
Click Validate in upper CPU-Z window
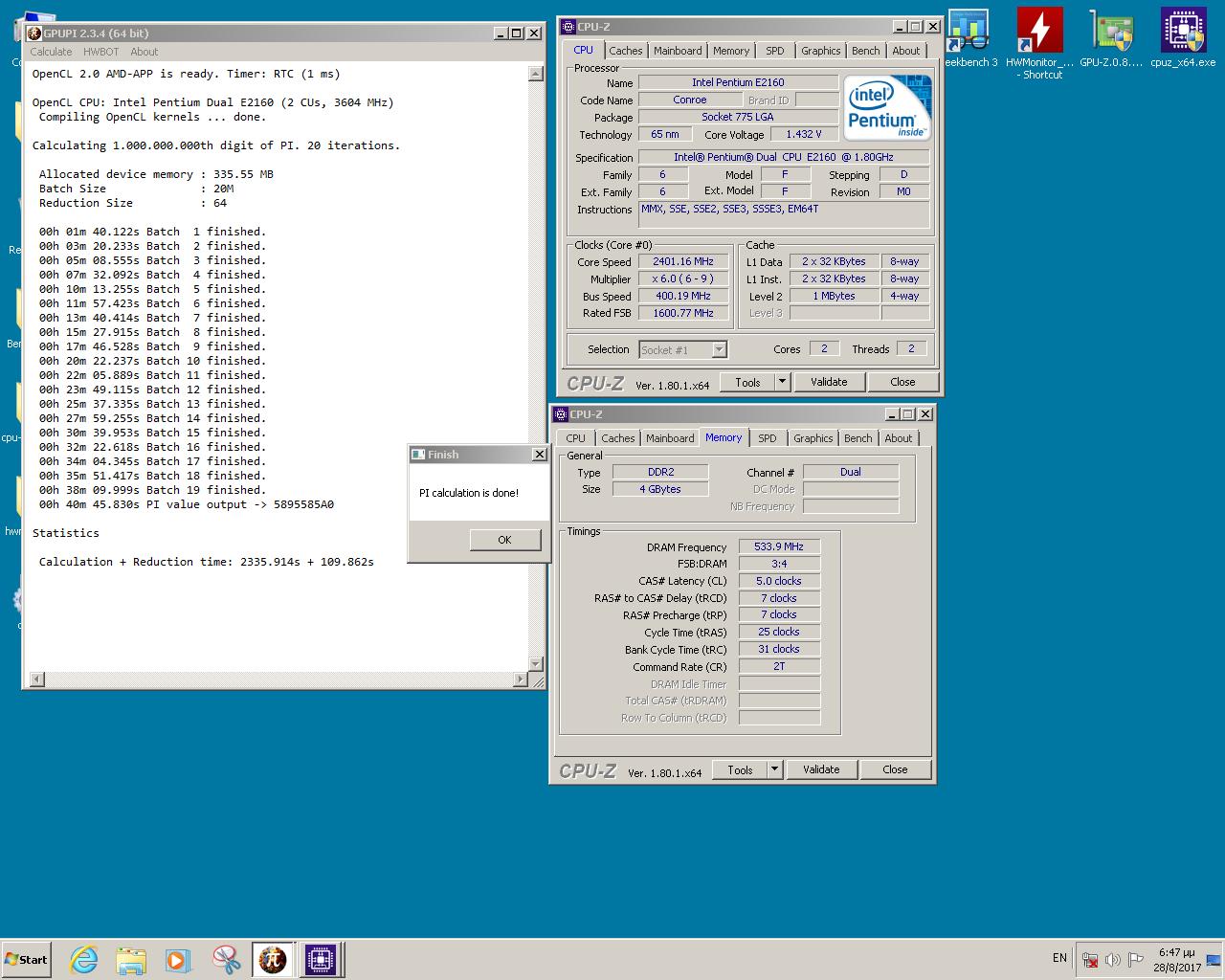(x=829, y=382)
